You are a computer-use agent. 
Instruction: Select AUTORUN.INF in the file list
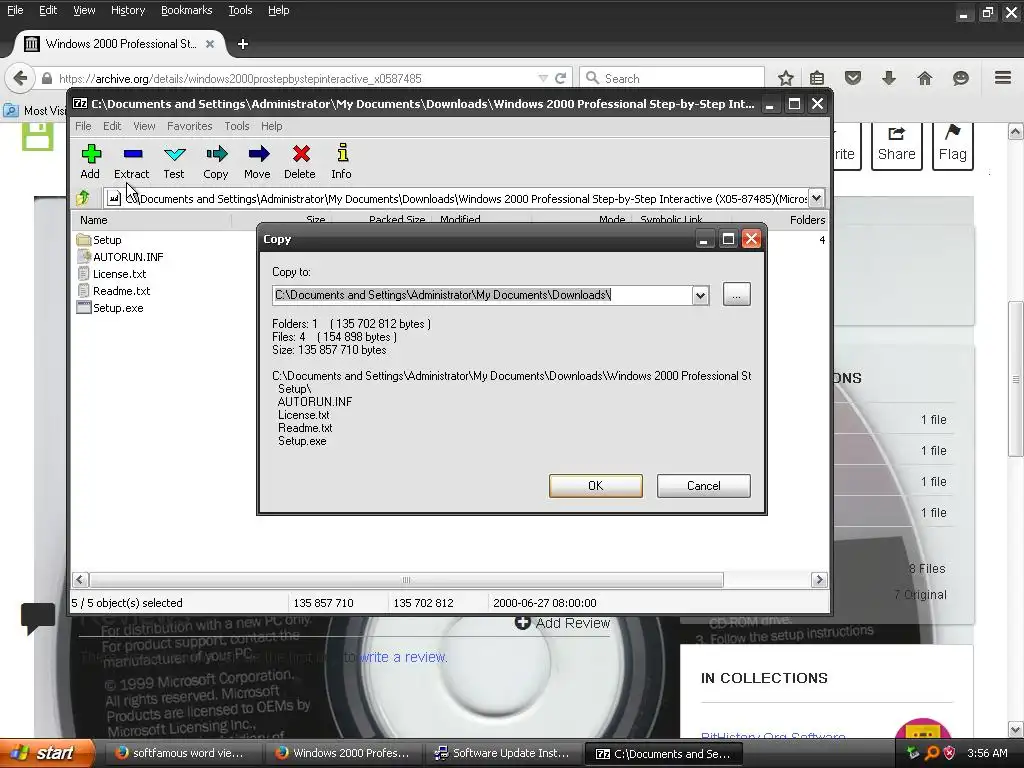click(120, 257)
